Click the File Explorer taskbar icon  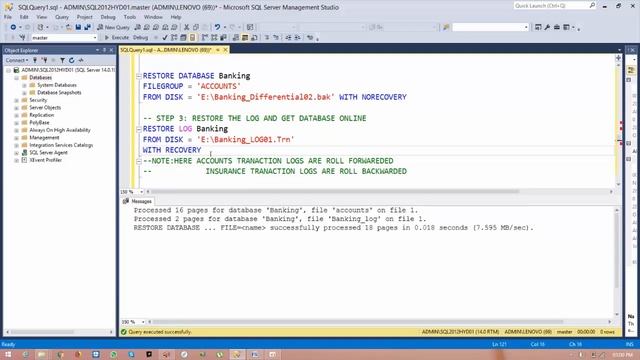click(x=42, y=354)
